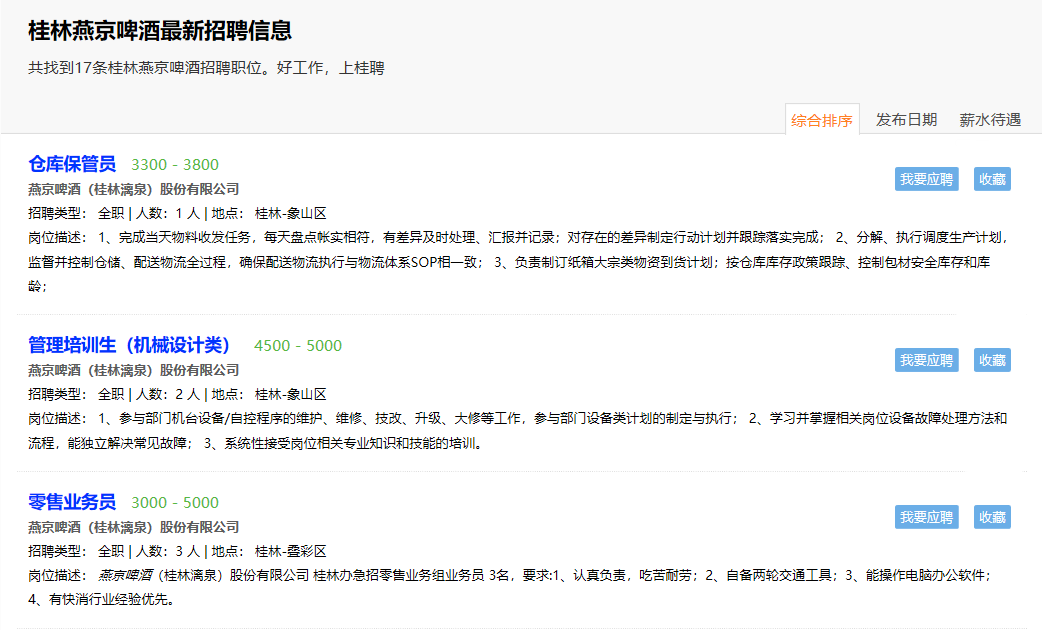Click the 岗位描述 text of 仓库保管员
1042x630 pixels.
(518, 262)
